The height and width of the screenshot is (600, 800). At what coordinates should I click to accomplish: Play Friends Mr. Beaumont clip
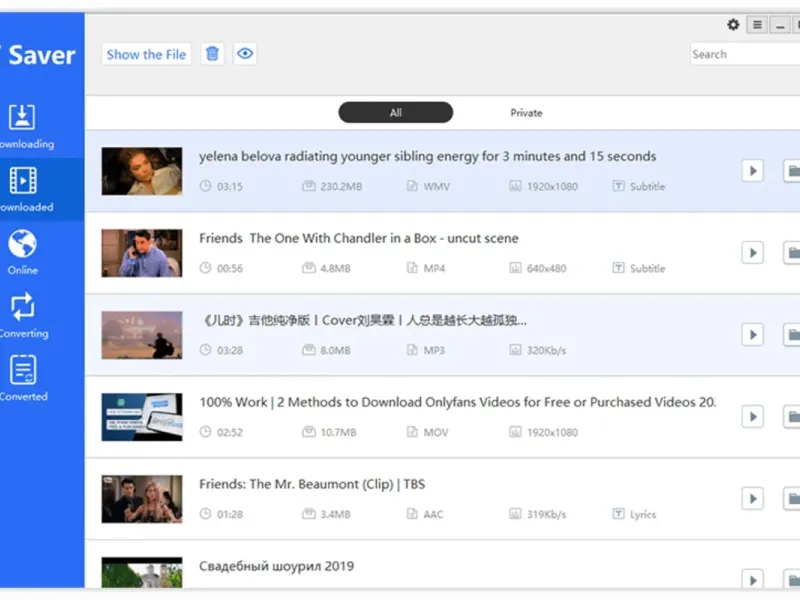(x=753, y=498)
